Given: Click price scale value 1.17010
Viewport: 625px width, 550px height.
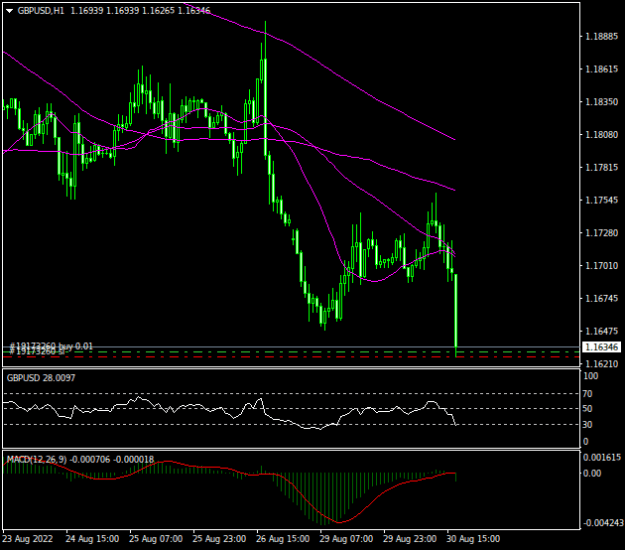Looking at the screenshot, I should (601, 265).
